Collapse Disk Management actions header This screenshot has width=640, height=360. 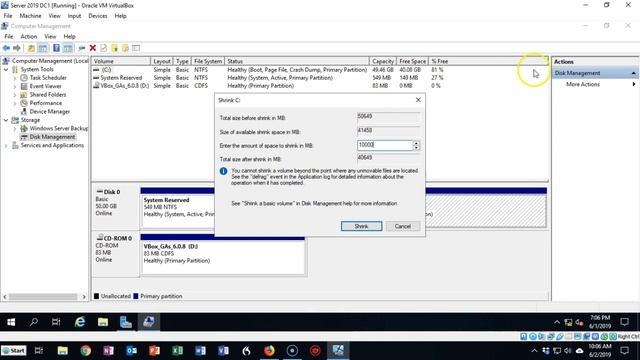pyautogui.click(x=633, y=73)
